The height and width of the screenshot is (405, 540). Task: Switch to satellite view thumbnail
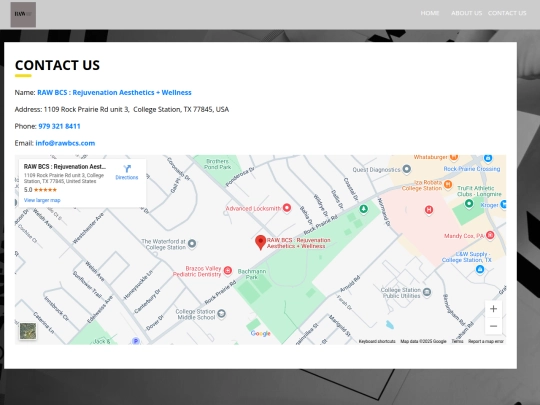click(x=28, y=331)
